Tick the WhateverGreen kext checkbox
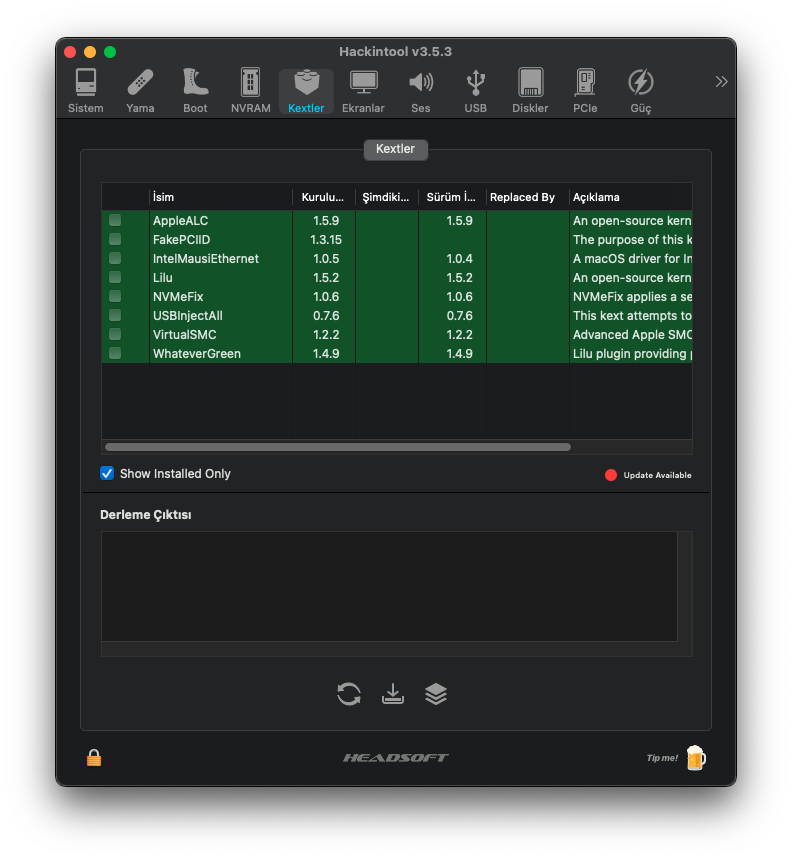Viewport: 792px width, 860px height. pyautogui.click(x=115, y=353)
